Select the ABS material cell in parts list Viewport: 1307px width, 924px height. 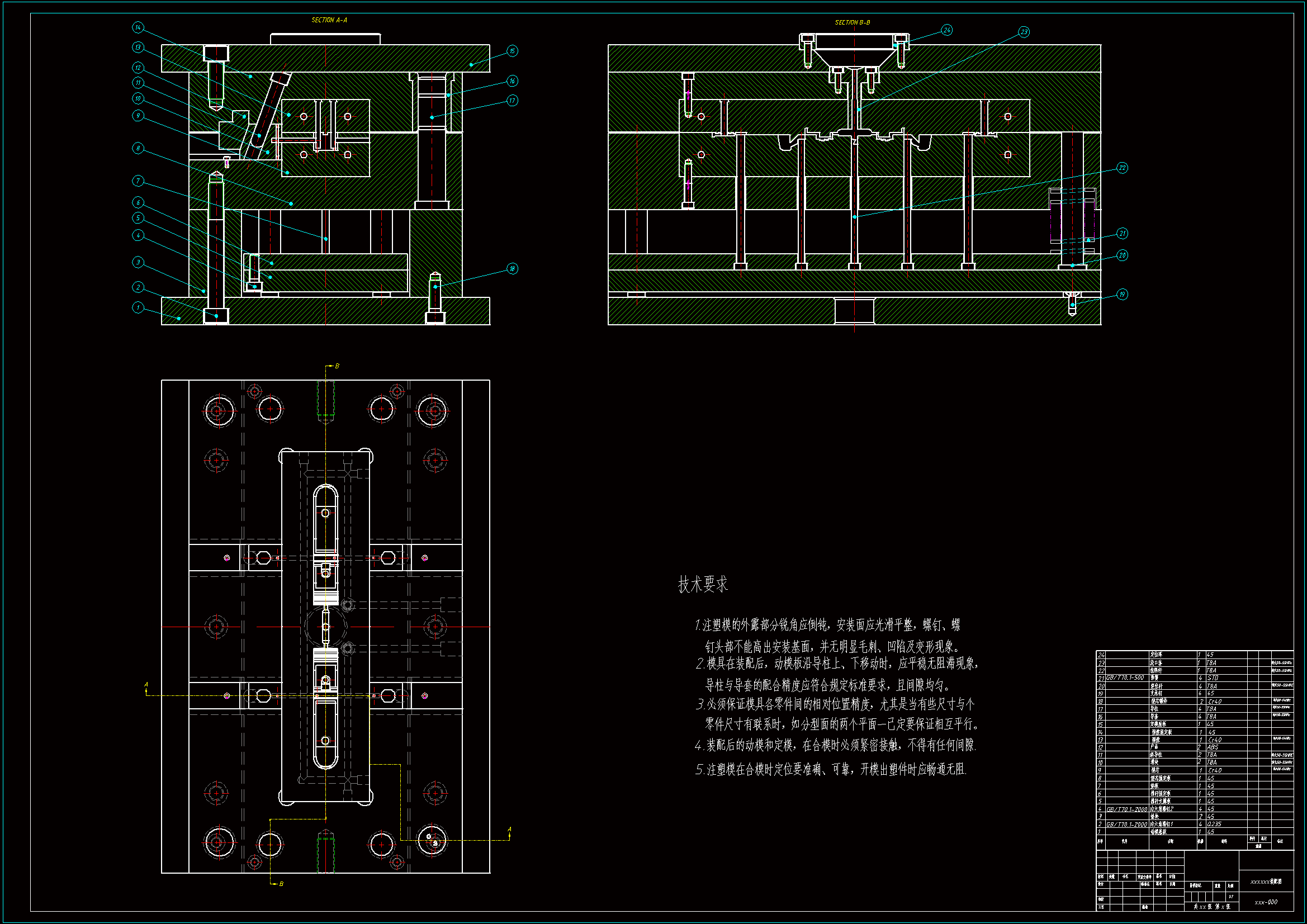pyautogui.click(x=1213, y=747)
